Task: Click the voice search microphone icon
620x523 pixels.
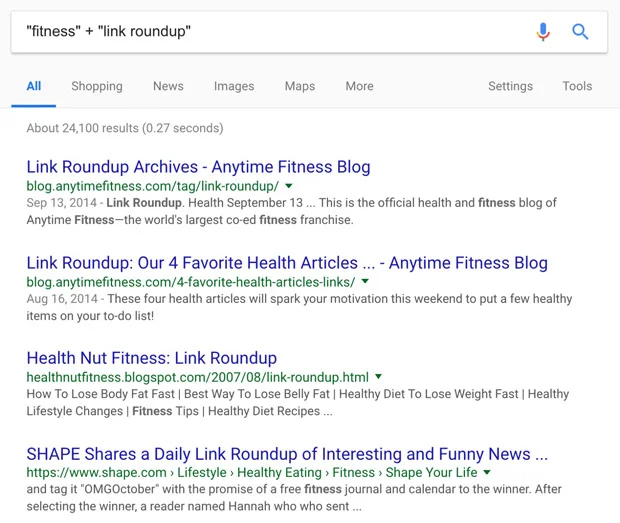Action: (543, 32)
